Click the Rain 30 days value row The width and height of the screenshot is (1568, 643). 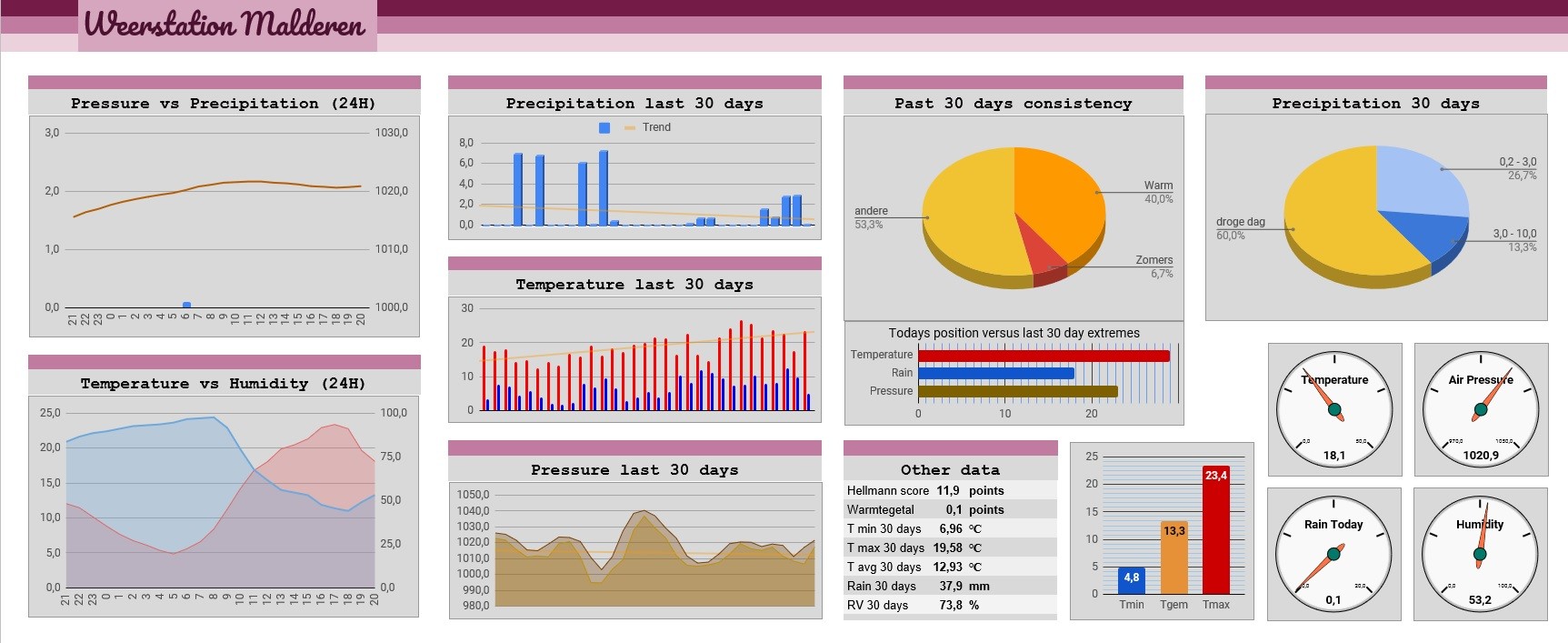(950, 586)
